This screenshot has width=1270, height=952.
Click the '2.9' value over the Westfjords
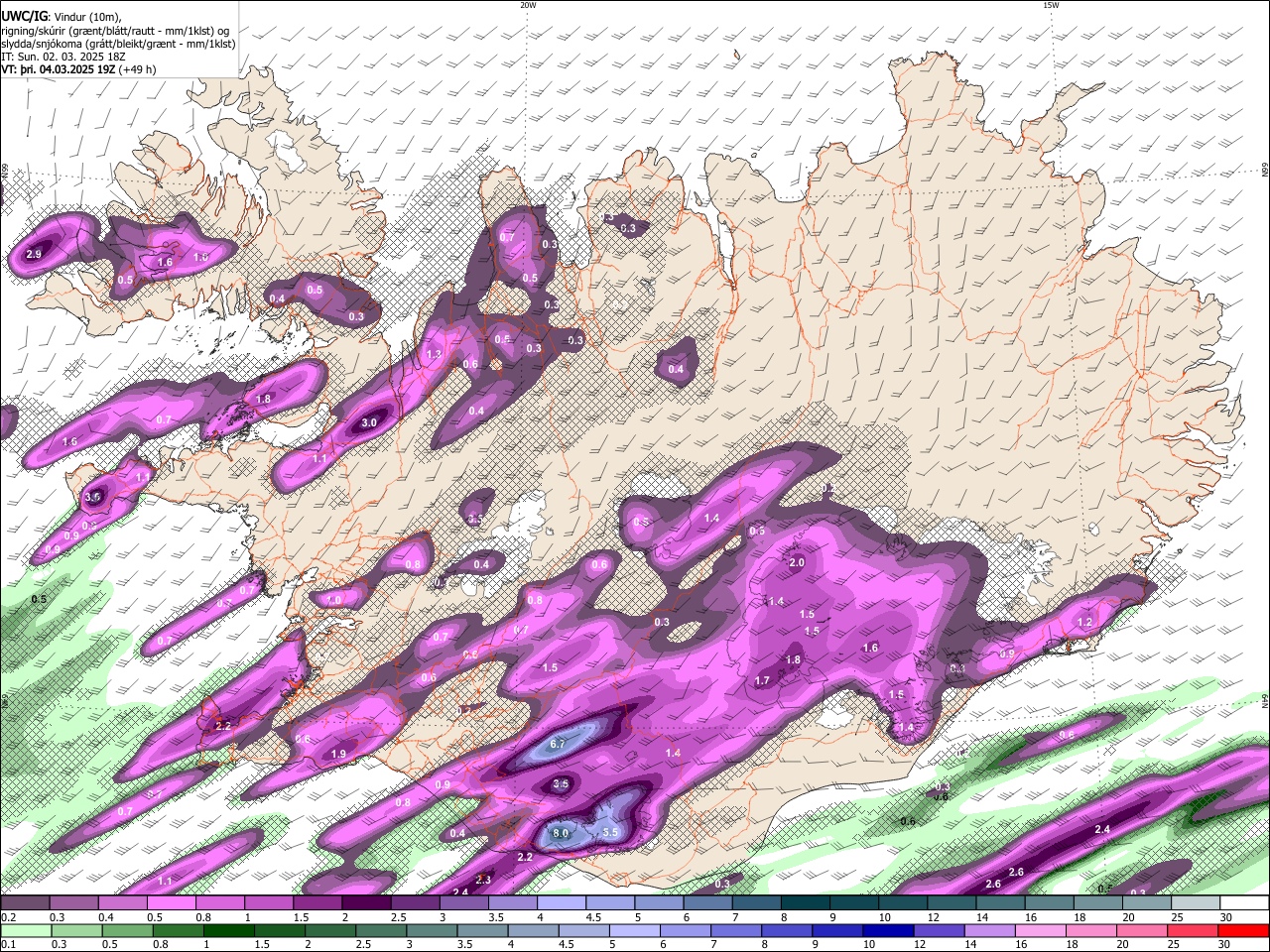point(34,255)
